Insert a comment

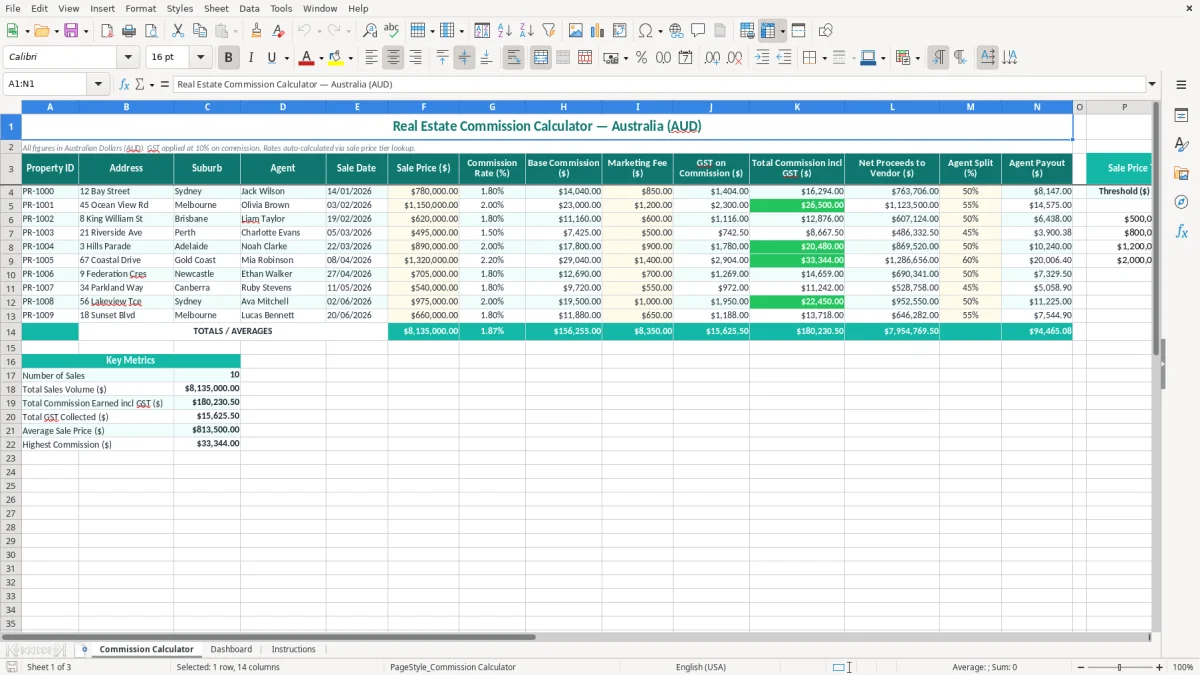click(x=698, y=31)
